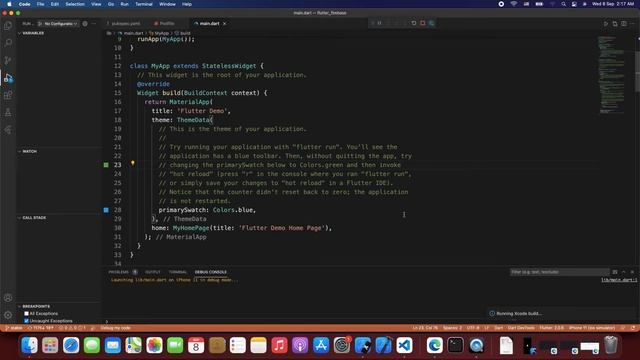Toggle the Uncaught Exceptions breakpoint checkbox
The image size is (640, 360).
pos(27,321)
